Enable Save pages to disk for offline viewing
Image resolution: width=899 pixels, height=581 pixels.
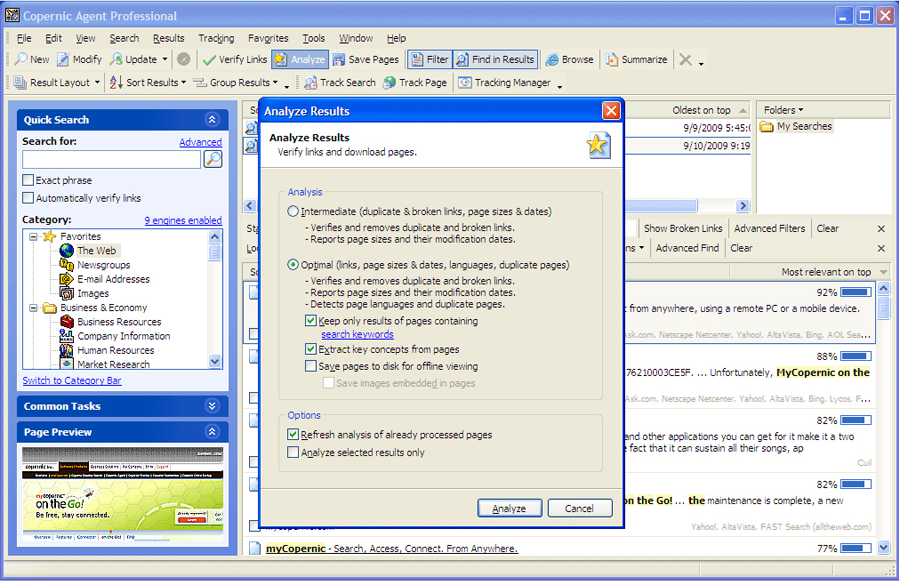click(312, 367)
